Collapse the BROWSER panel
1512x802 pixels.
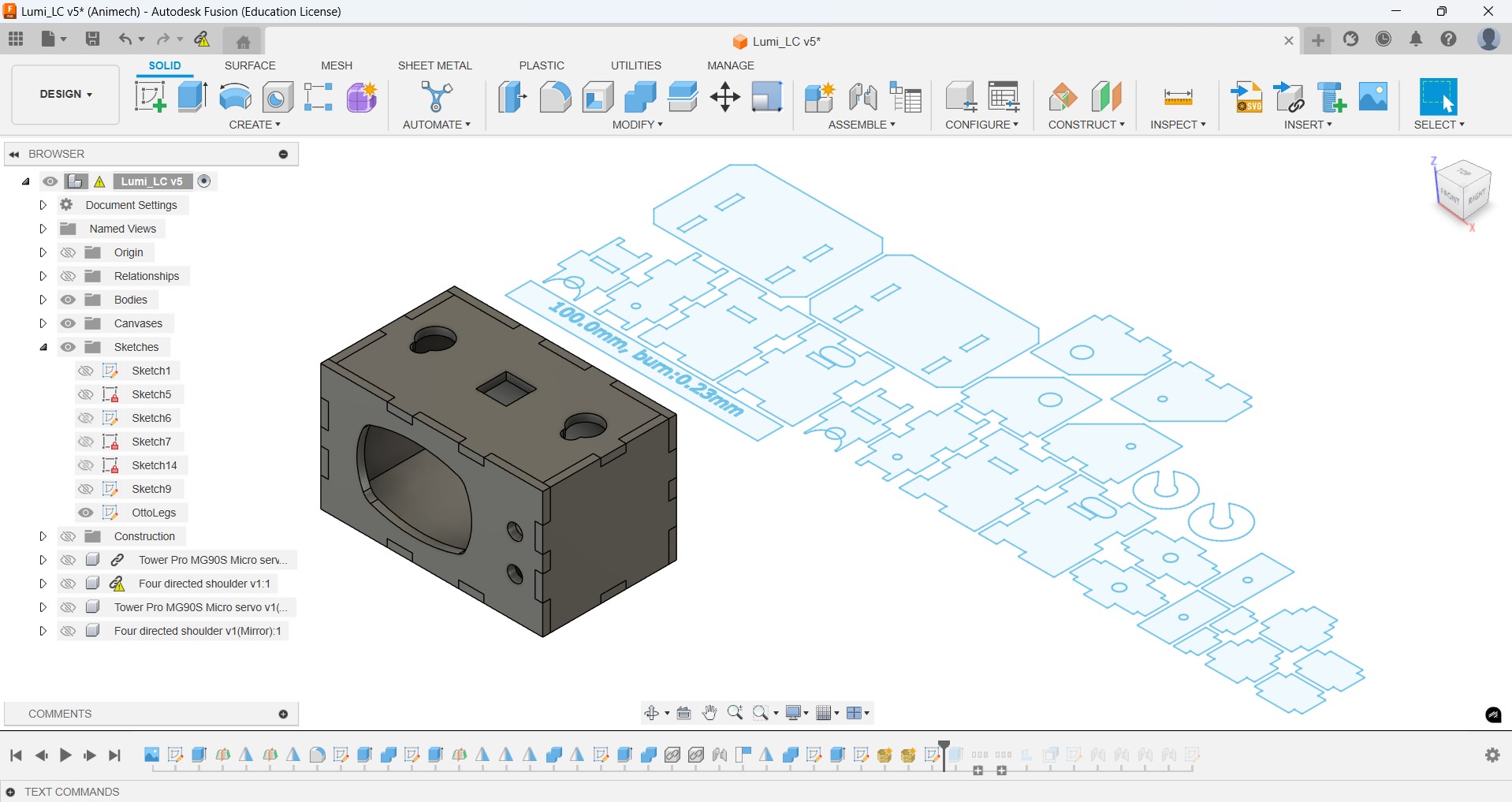tap(14, 154)
